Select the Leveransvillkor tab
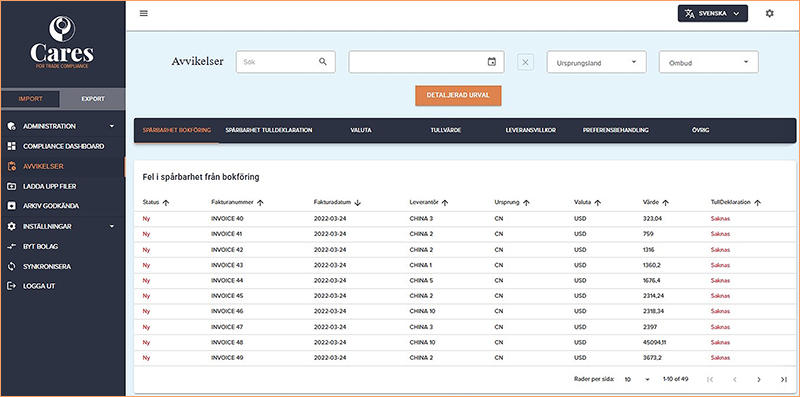800x397 pixels. pos(531,130)
